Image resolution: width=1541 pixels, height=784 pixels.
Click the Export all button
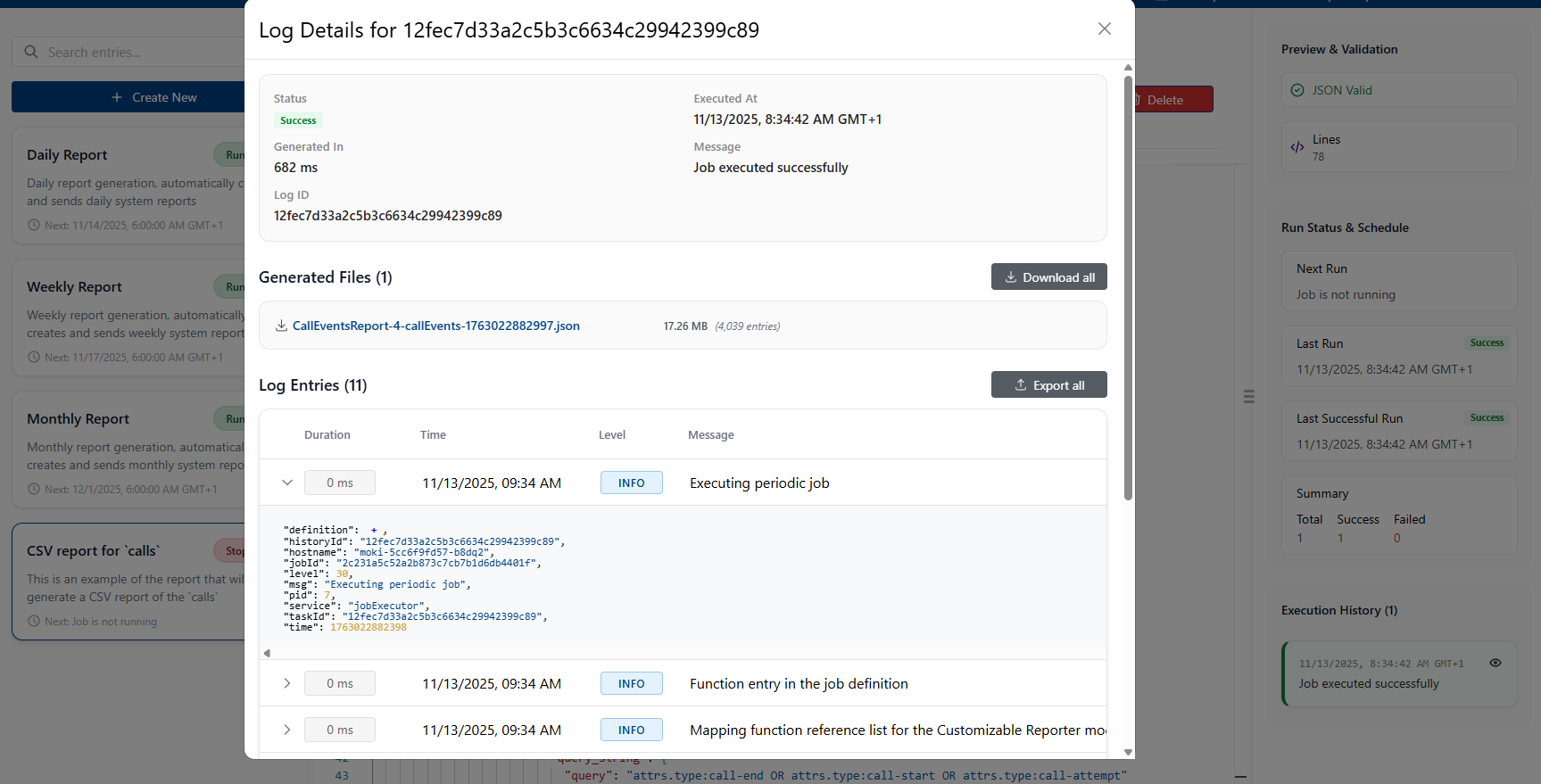(1048, 385)
